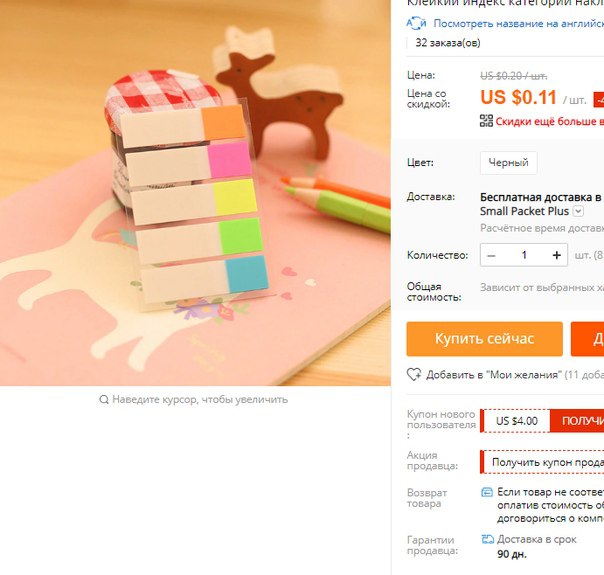The image size is (604, 575).
Task: Click the main sticky notes product image
Action: pos(195,193)
